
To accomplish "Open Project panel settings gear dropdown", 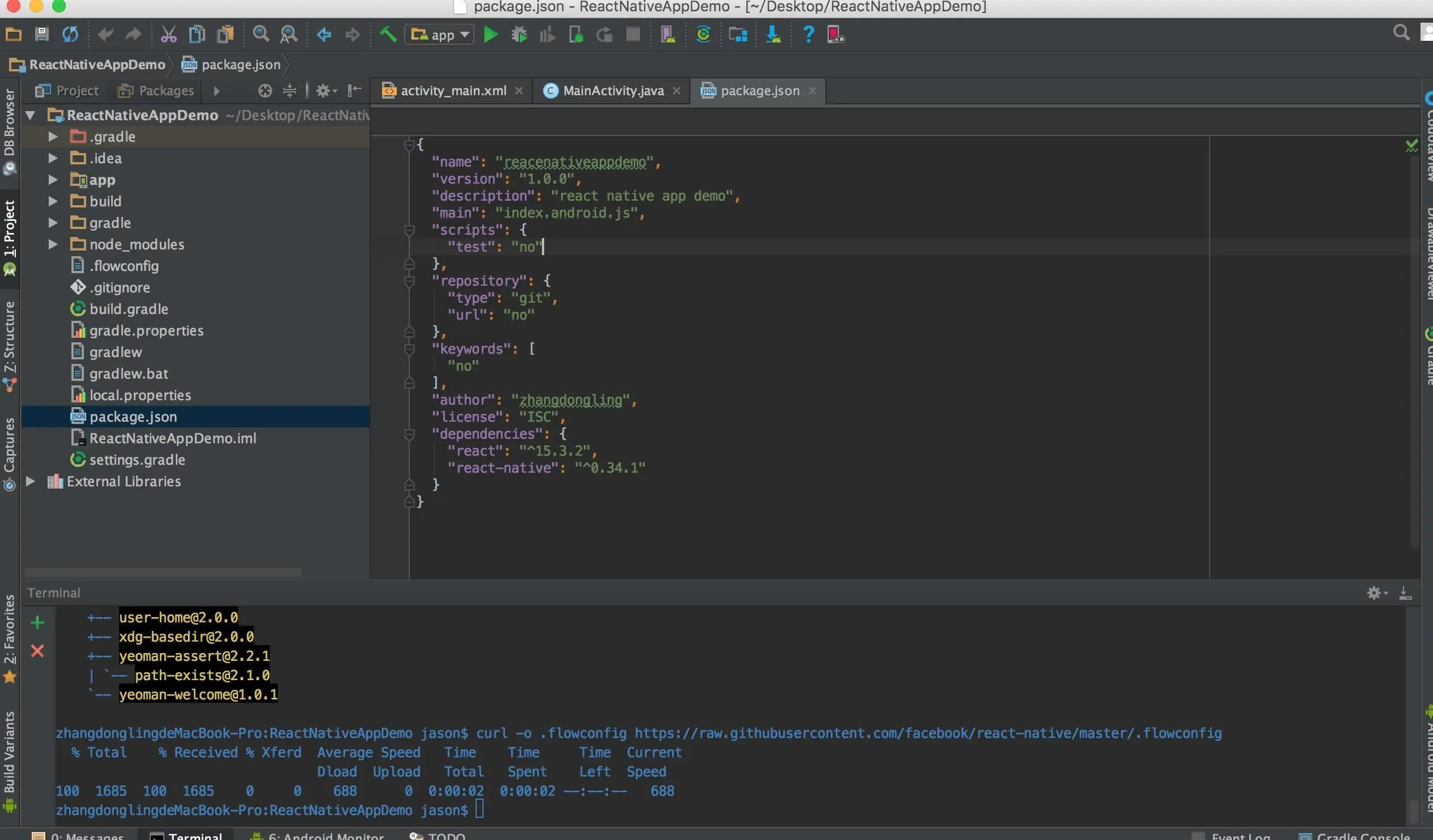I will (327, 91).
